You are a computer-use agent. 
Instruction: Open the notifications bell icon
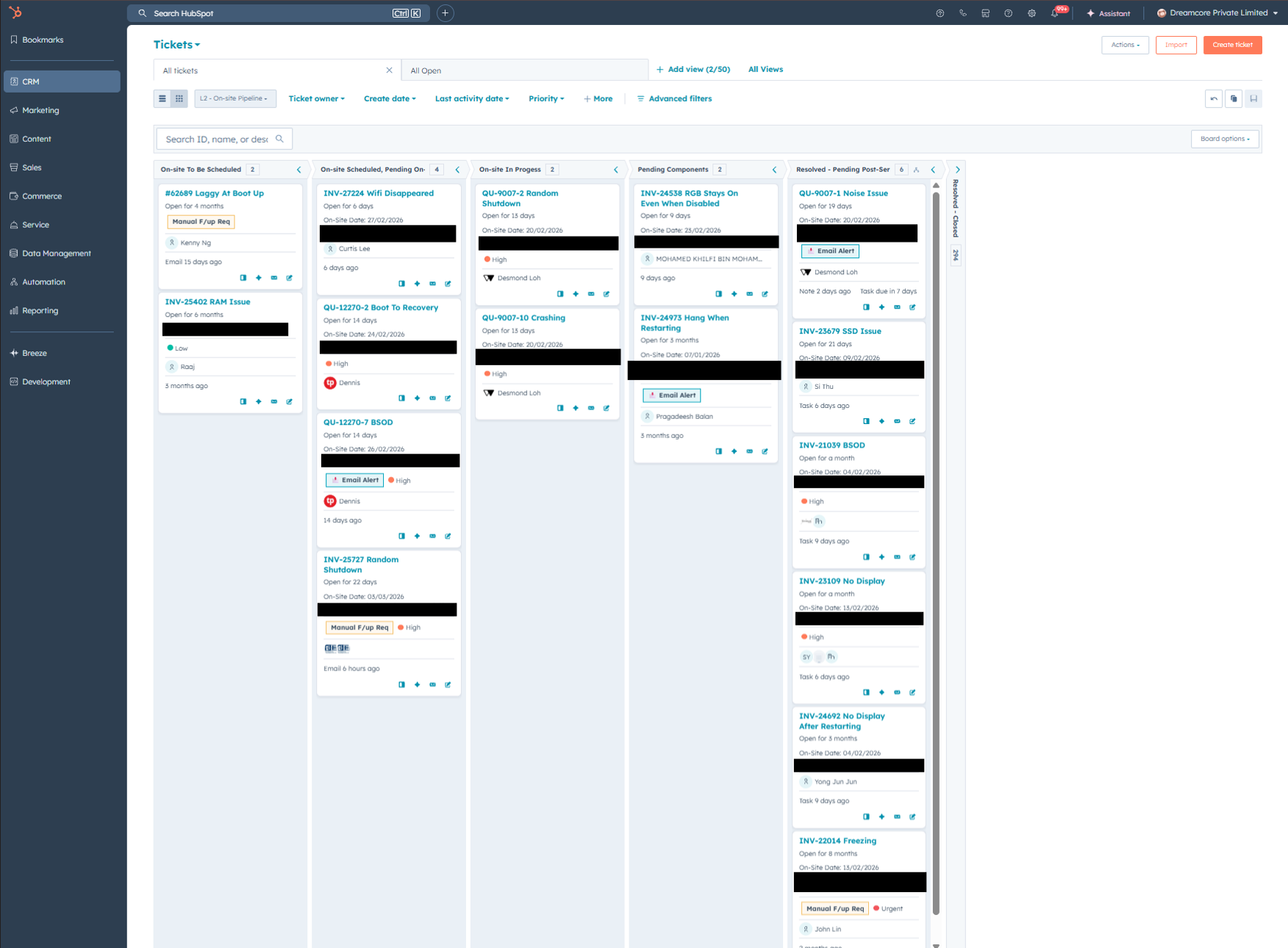(1055, 13)
